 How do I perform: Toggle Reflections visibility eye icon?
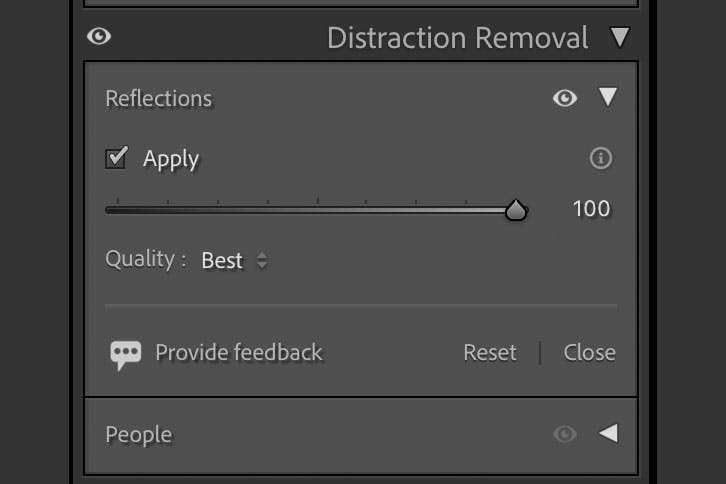[x=565, y=98]
